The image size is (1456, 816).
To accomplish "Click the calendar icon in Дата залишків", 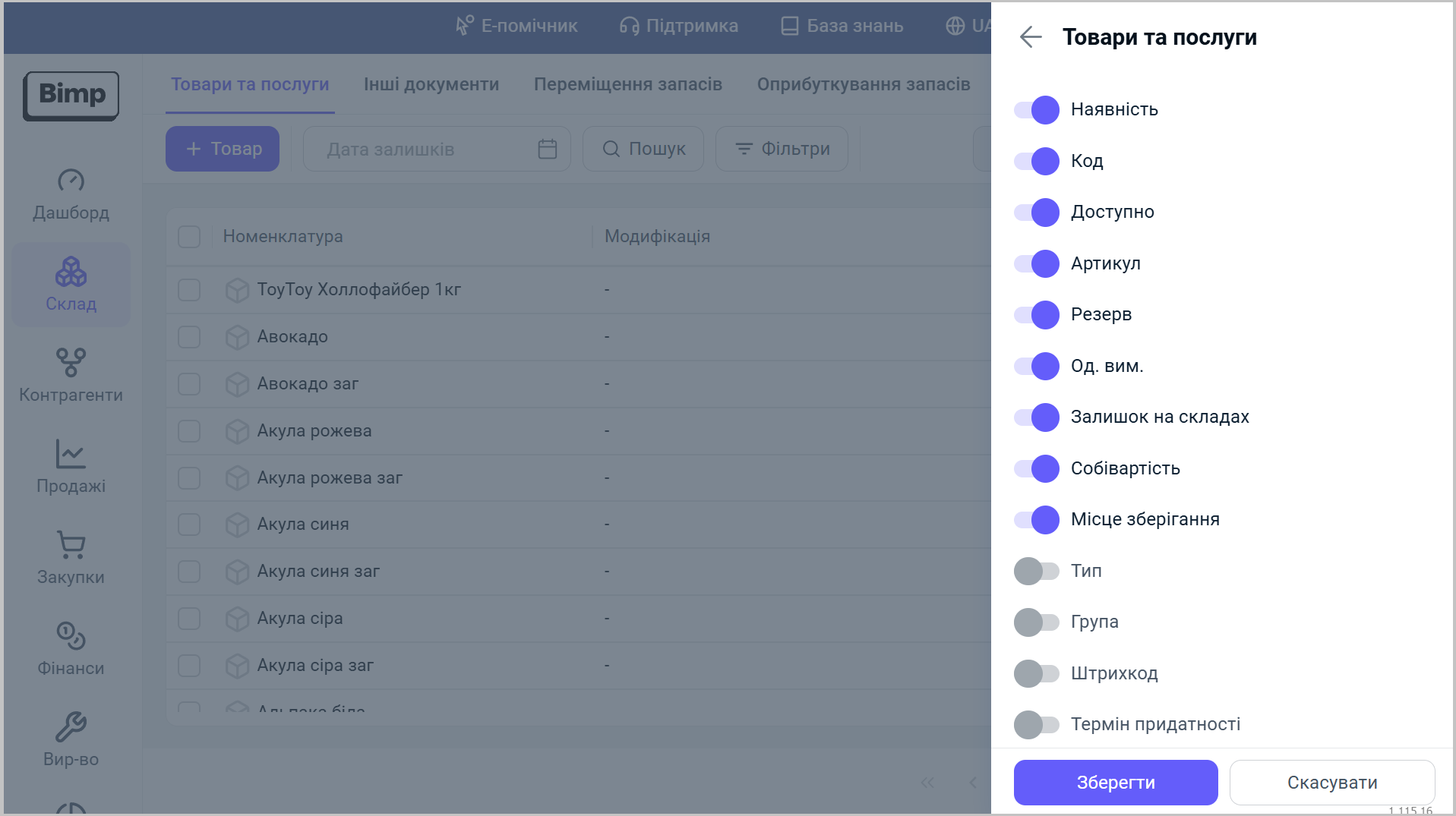I will pyautogui.click(x=548, y=149).
